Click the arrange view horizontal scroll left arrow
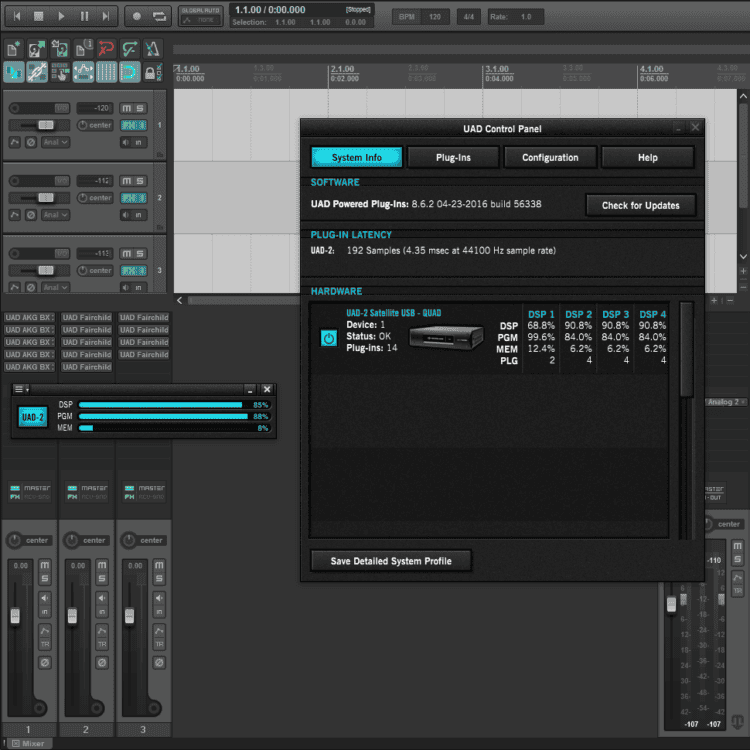Viewport: 750px width, 750px height. 179,300
